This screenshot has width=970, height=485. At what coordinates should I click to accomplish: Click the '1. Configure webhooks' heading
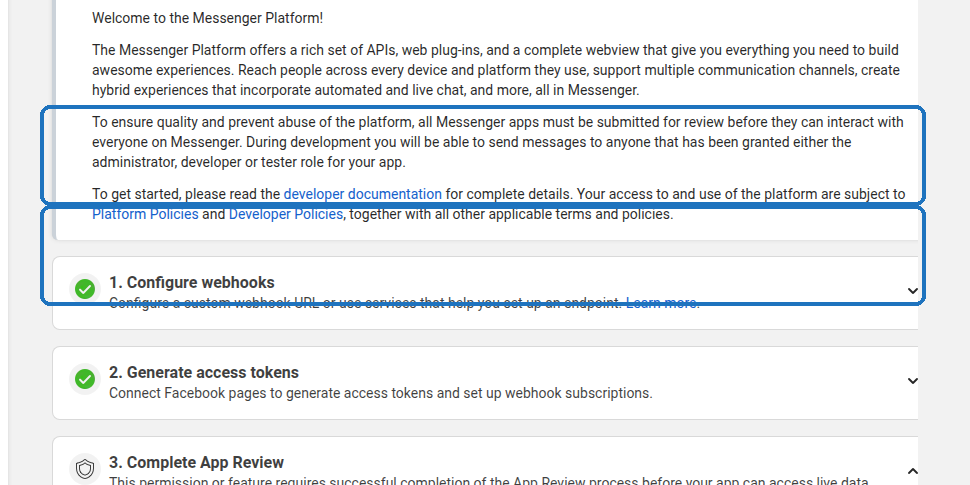click(x=192, y=283)
